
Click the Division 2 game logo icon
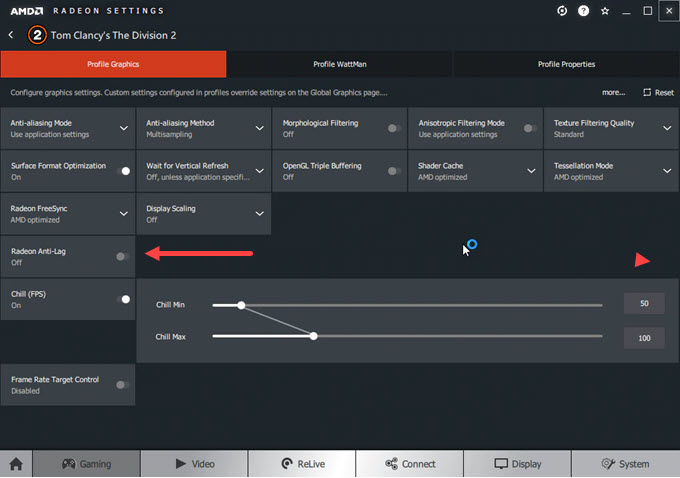click(x=37, y=35)
